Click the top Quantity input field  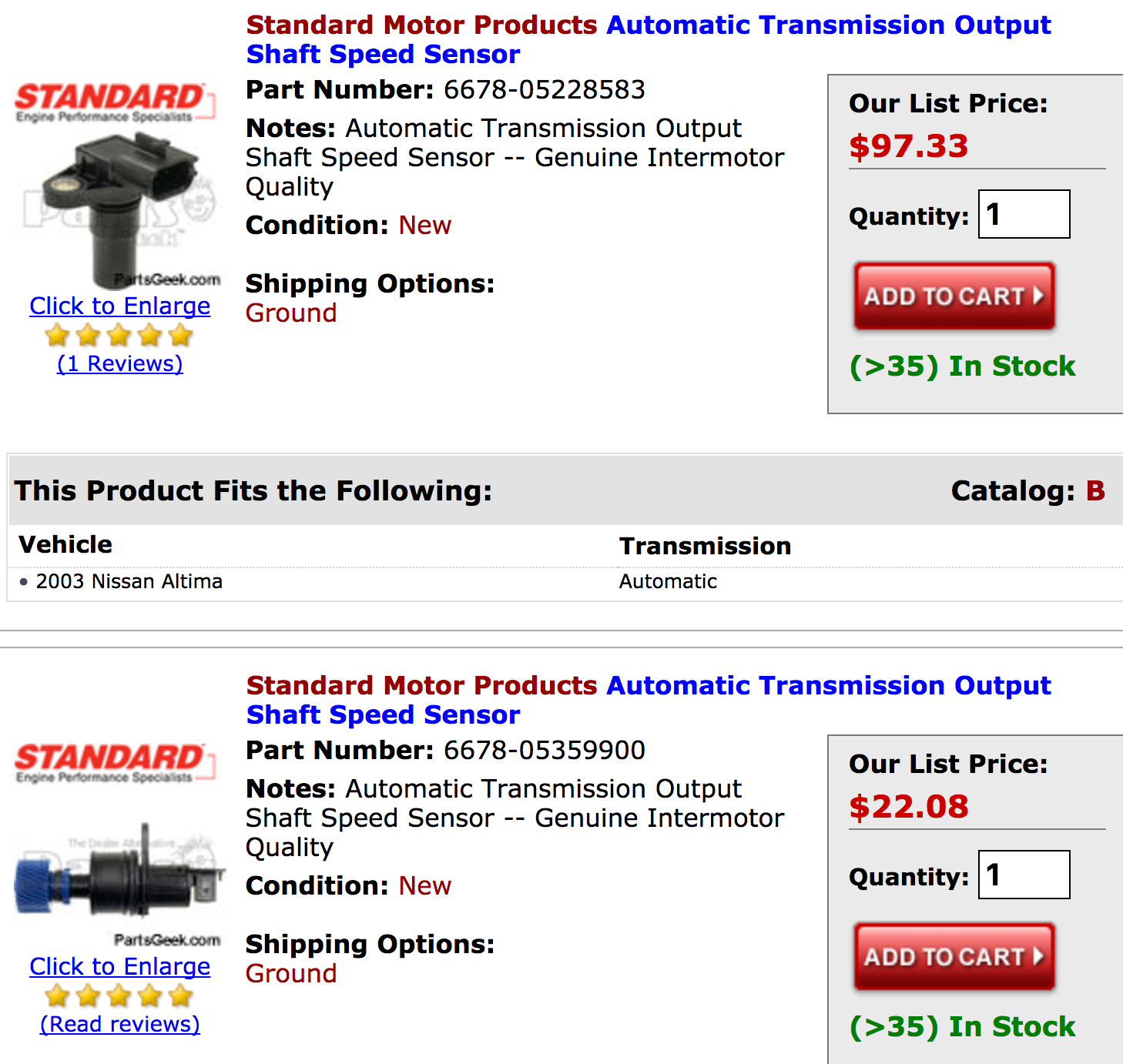tap(1024, 214)
